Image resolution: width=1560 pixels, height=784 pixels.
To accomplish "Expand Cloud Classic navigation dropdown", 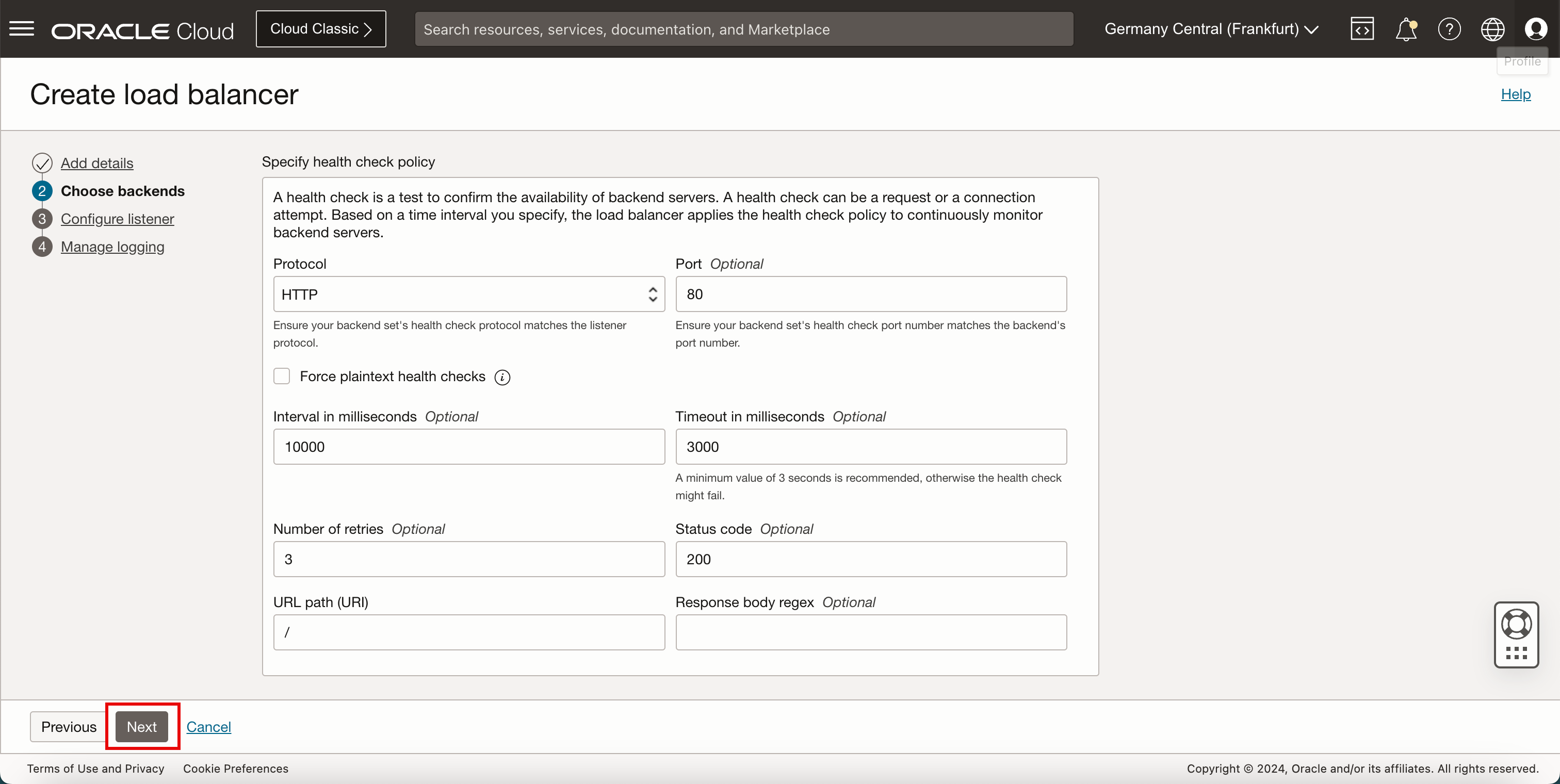I will point(322,28).
